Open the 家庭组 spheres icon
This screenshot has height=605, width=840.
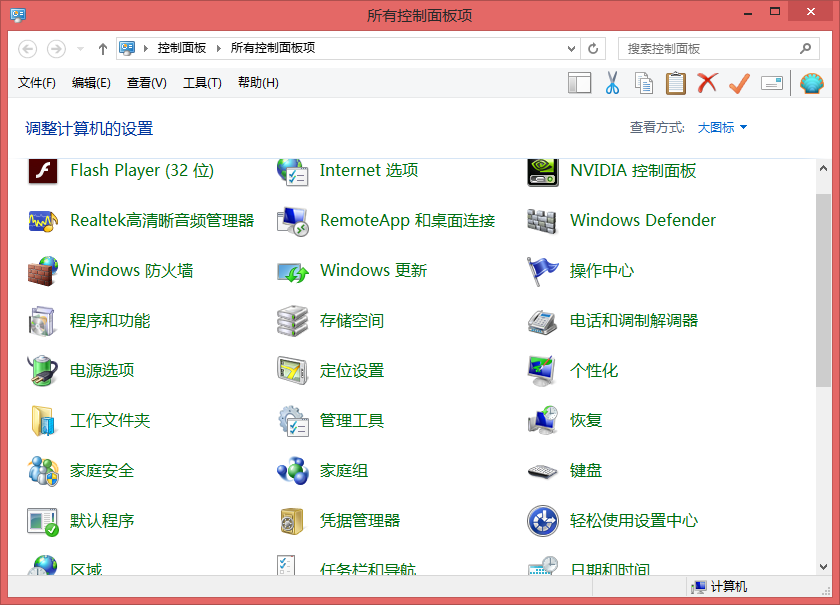(292, 471)
